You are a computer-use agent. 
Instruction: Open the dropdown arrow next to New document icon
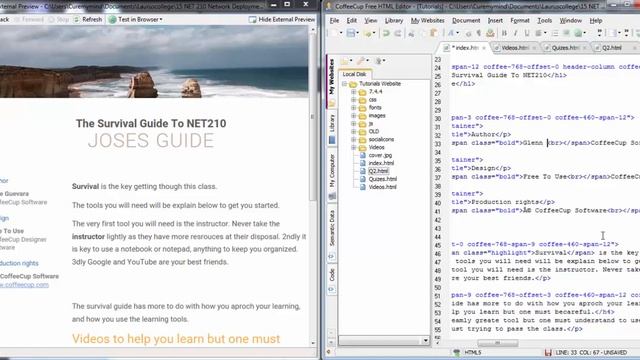[341, 33]
